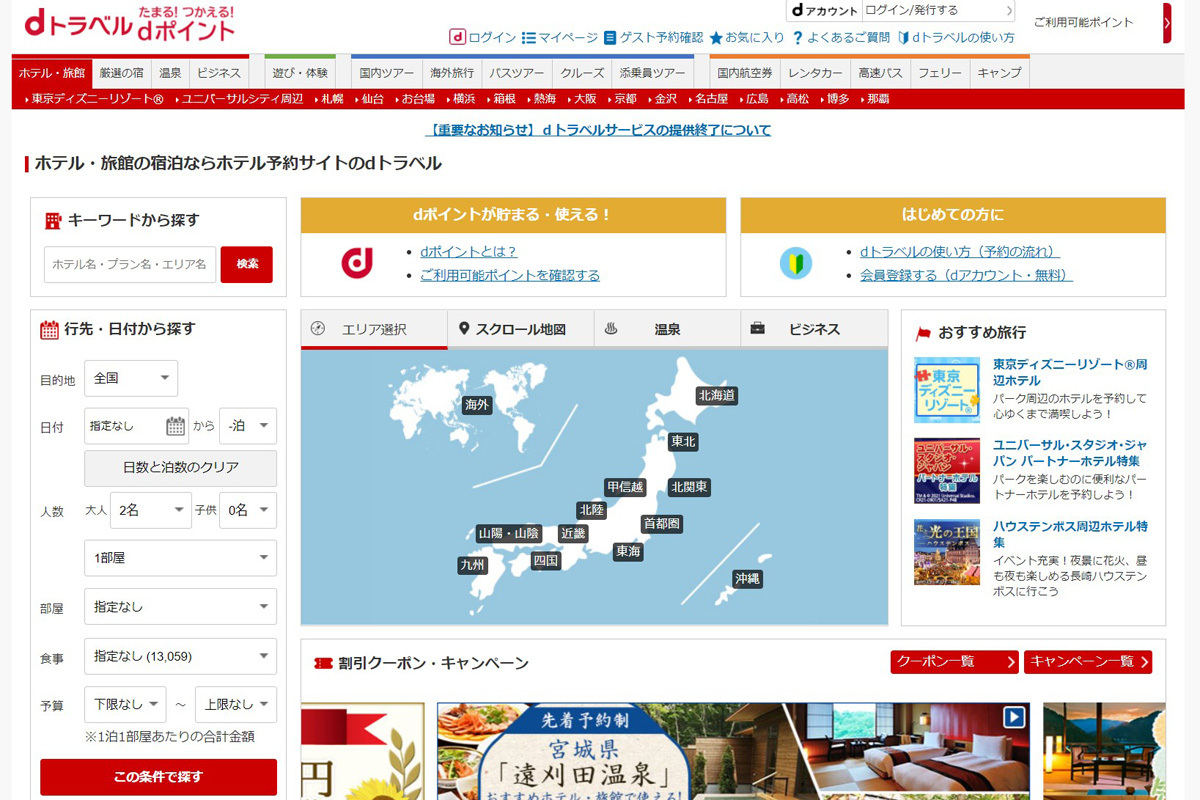This screenshot has width=1200, height=800.
Task: Open ハウステンボス thumbnail image
Action: pyautogui.click(x=947, y=552)
